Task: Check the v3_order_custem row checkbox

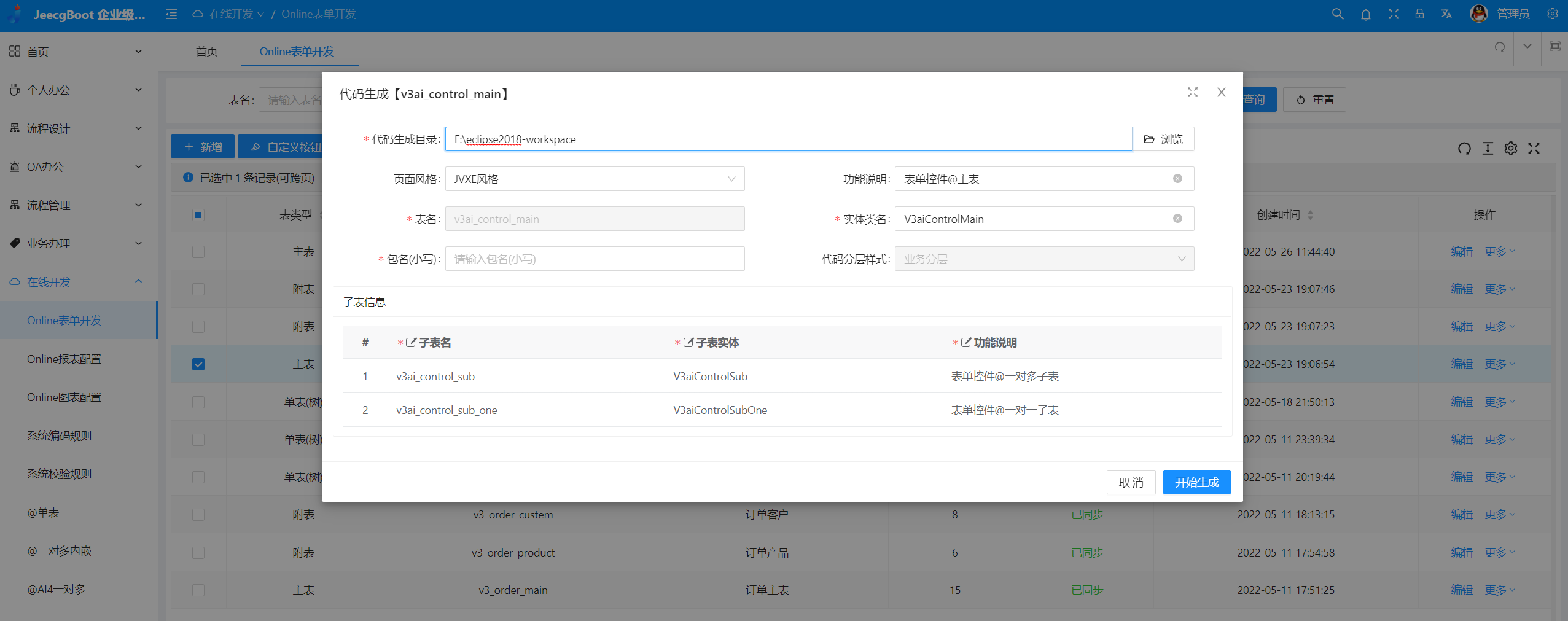Action: point(198,515)
